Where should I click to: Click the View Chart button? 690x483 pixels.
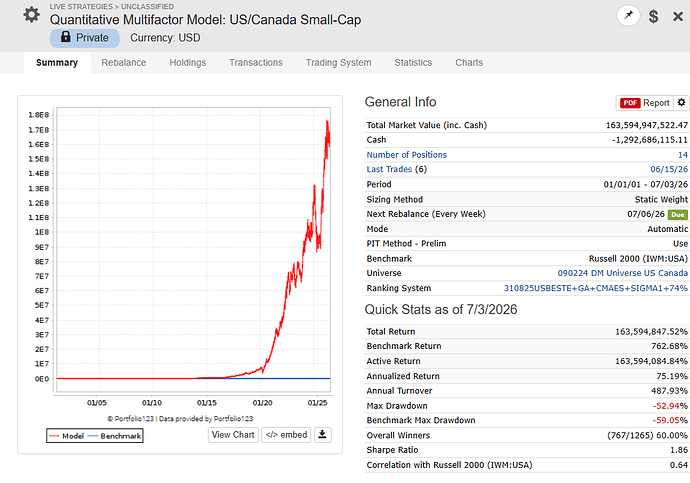[233, 435]
